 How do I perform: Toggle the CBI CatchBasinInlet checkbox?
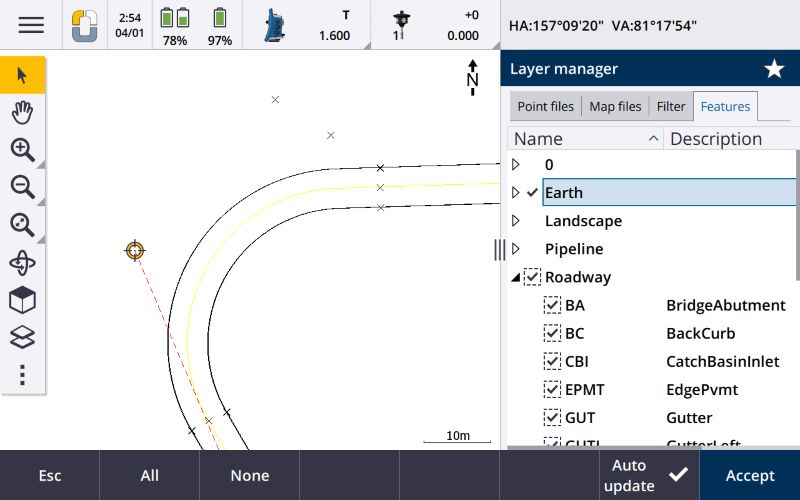(552, 361)
